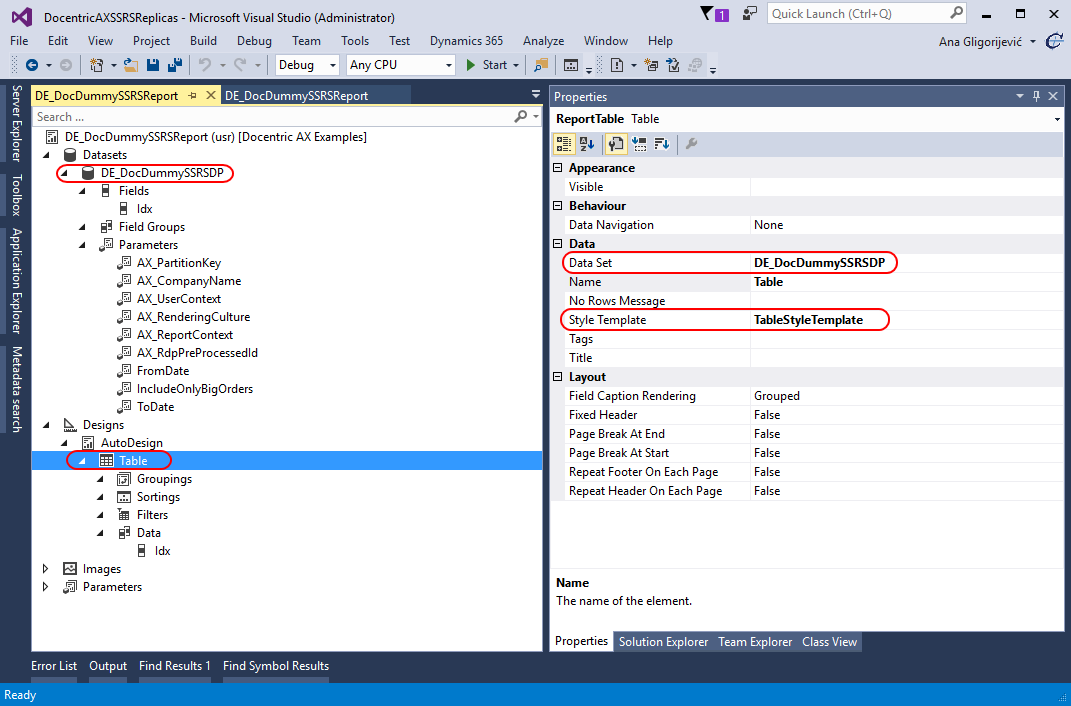Open the Toolbox side tab

tap(16, 195)
